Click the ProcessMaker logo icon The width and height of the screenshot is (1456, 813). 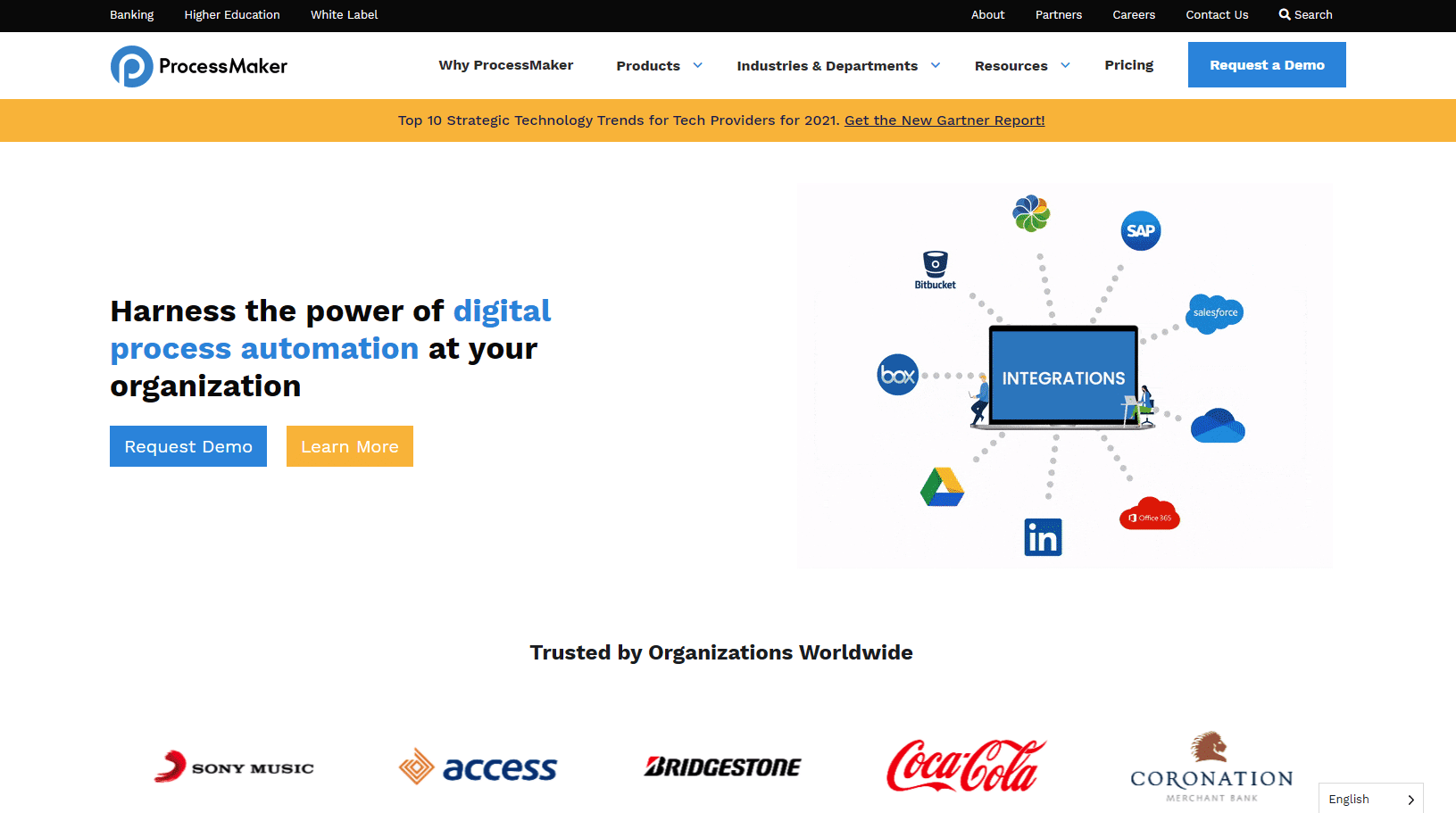pyautogui.click(x=132, y=66)
